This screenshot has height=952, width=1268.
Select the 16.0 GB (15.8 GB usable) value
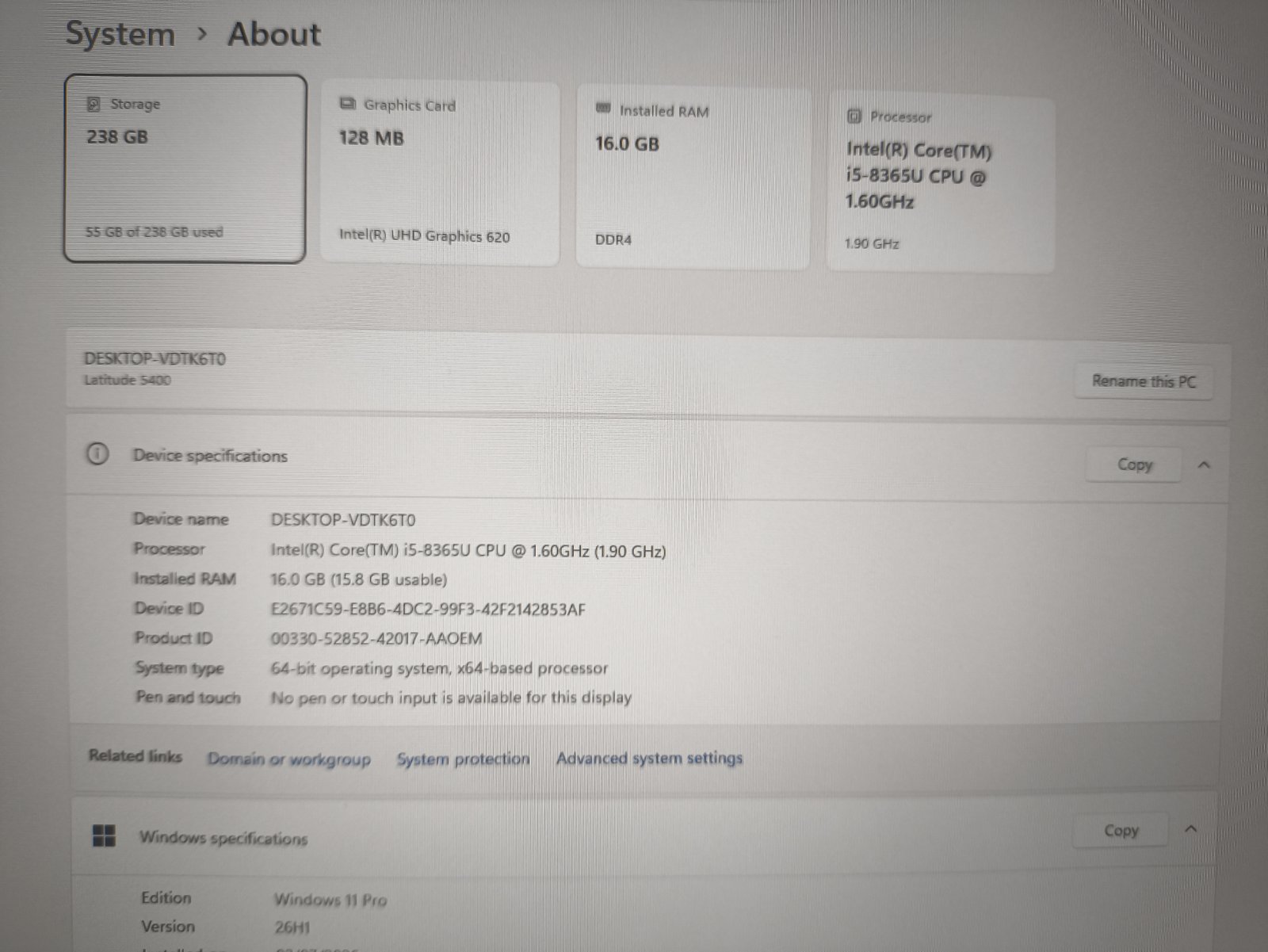pyautogui.click(x=359, y=579)
